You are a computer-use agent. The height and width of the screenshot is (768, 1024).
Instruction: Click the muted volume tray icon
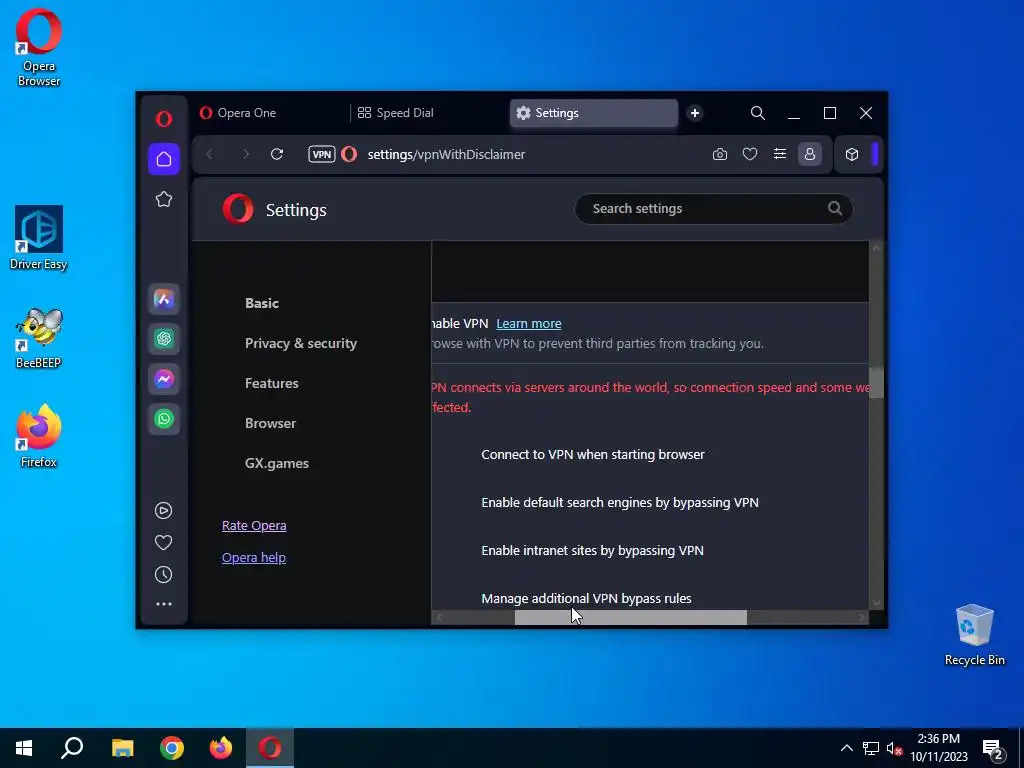coord(894,748)
